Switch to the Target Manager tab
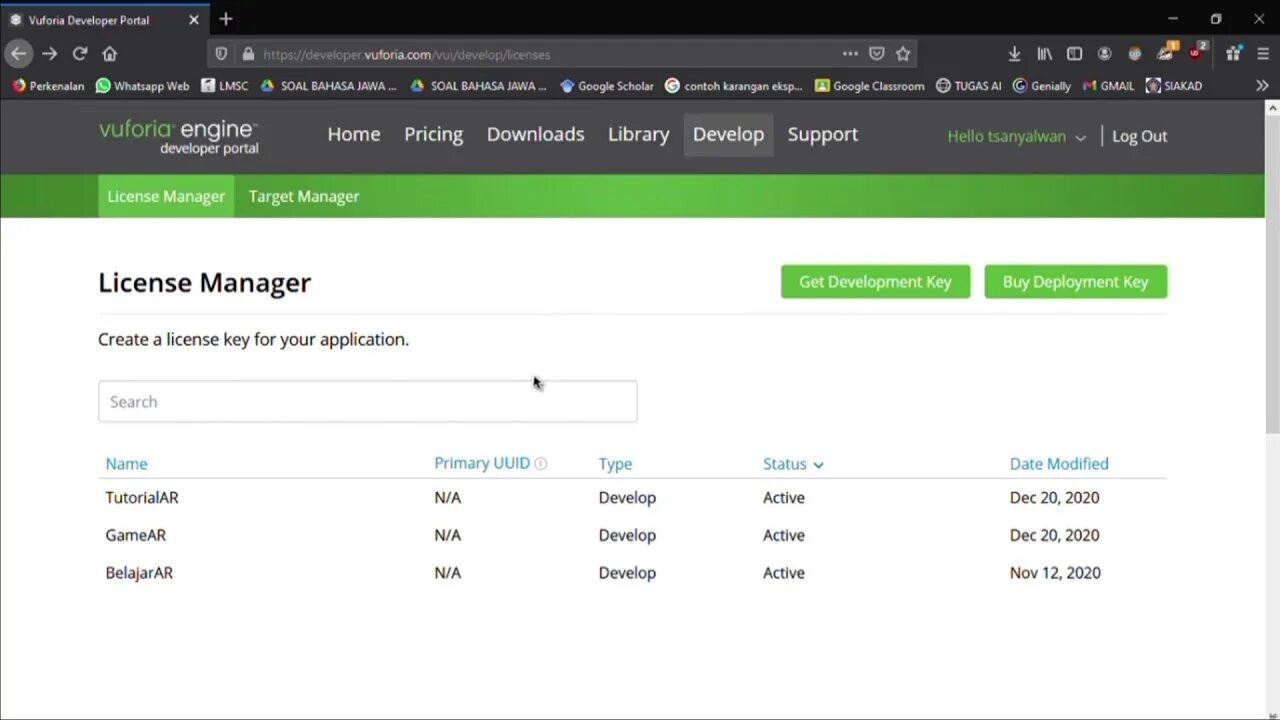 (x=304, y=196)
